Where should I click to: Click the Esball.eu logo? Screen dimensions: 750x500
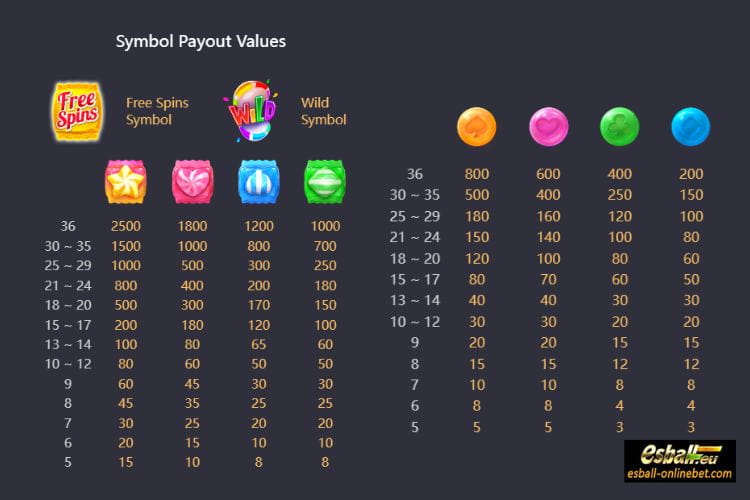click(680, 454)
